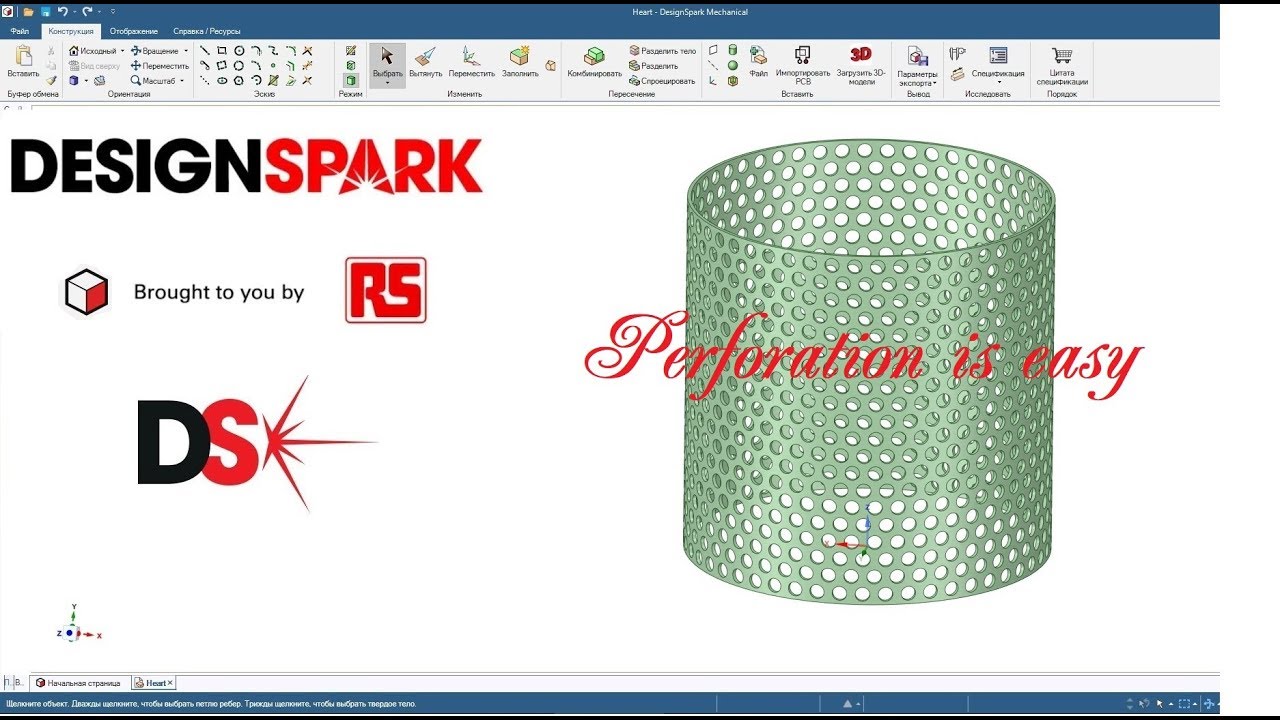Expand the Масштаб dropdown arrow

coord(182,81)
